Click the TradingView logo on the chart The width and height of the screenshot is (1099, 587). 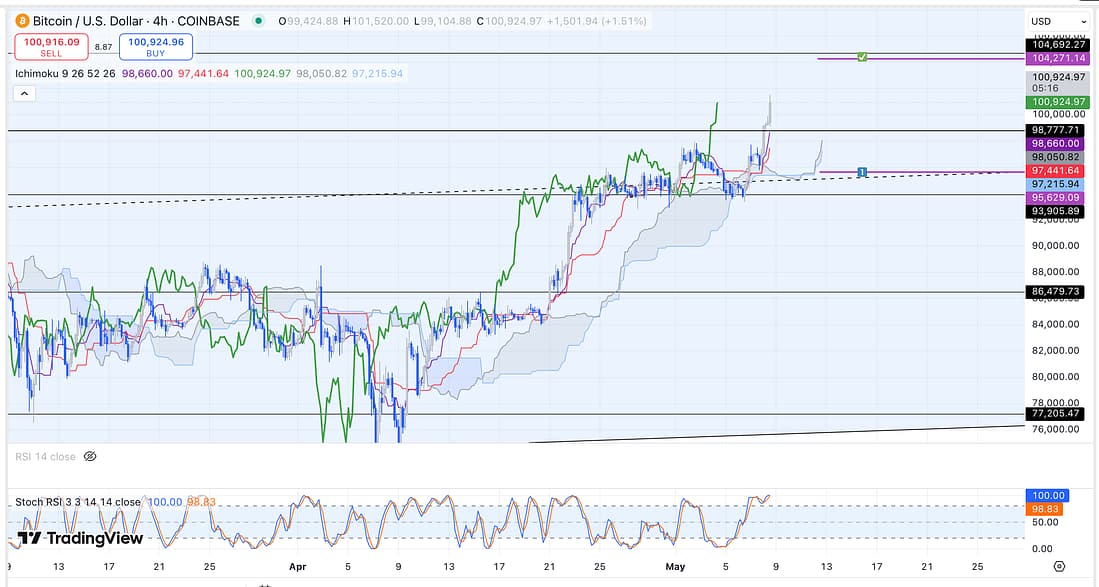(x=80, y=538)
